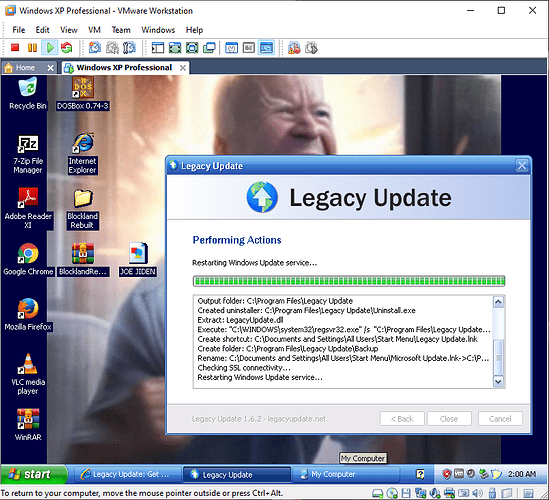Click the CD/DVD drive status icon
The width and height of the screenshot is (549, 500).
pos(392,493)
